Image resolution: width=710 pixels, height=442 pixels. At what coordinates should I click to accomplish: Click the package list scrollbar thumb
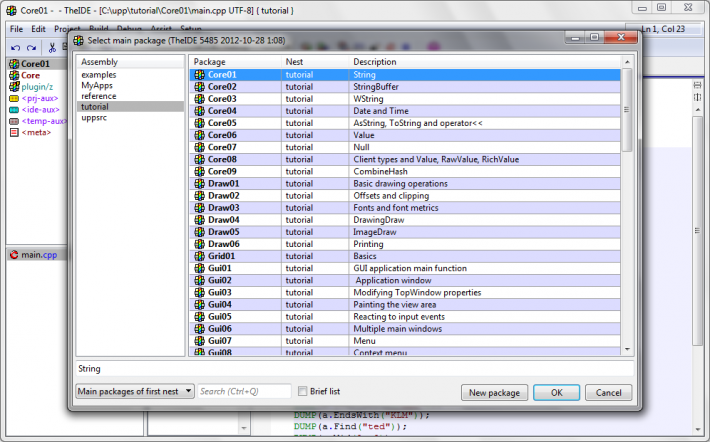[x=627, y=110]
